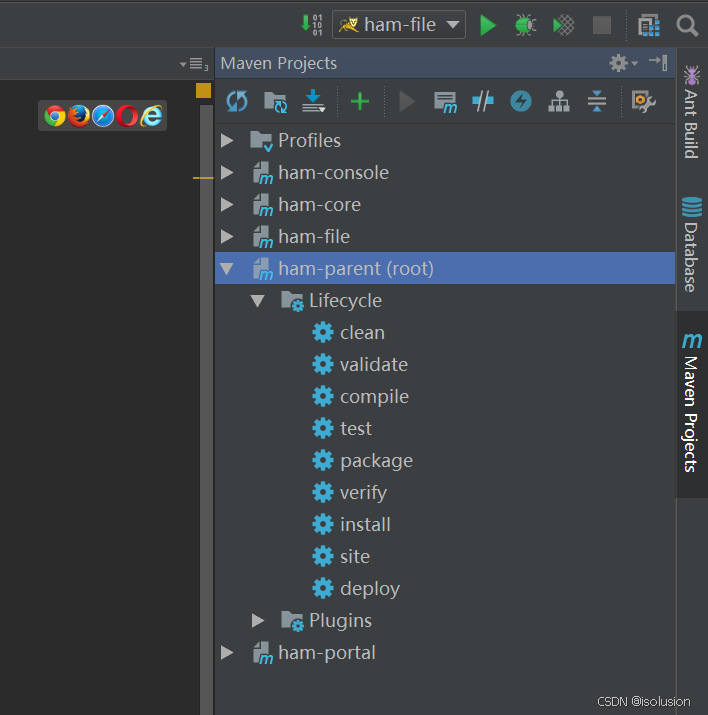Open the Database tool window tab
Image resolution: width=708 pixels, height=715 pixels.
click(692, 244)
